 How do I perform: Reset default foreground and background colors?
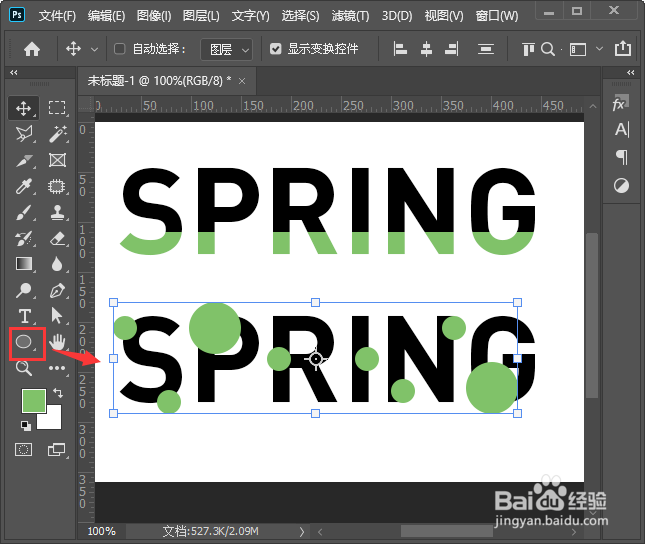pos(26,425)
